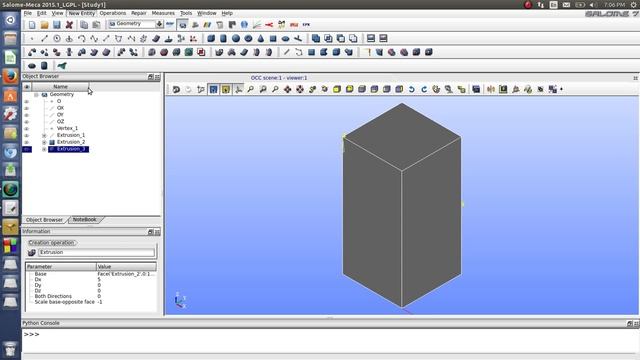Screen dimensions: 640x360
Task: Select the Vertex_1 tree item
Action: 67,128
